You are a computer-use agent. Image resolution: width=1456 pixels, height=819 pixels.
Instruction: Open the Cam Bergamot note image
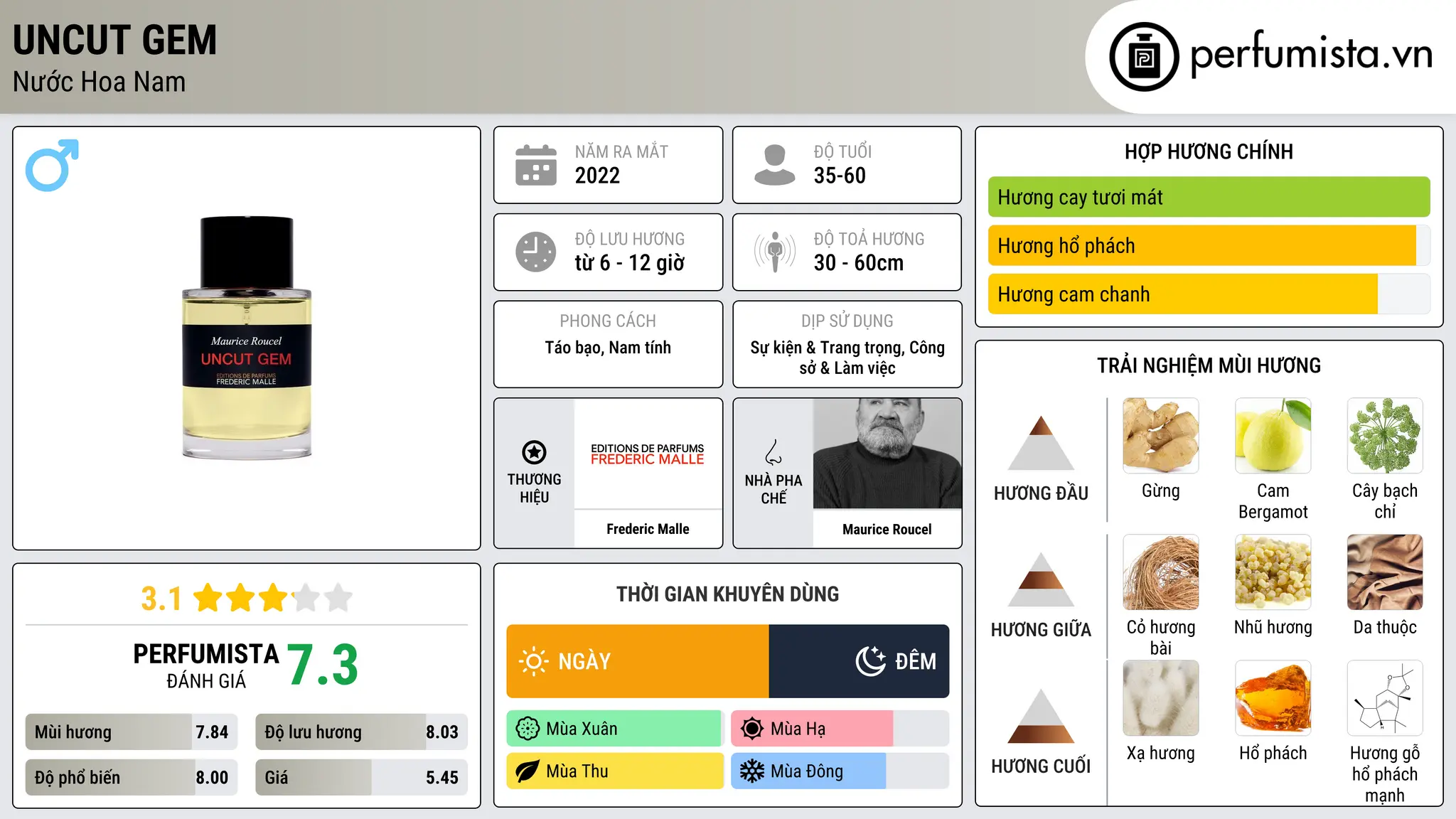[1273, 436]
